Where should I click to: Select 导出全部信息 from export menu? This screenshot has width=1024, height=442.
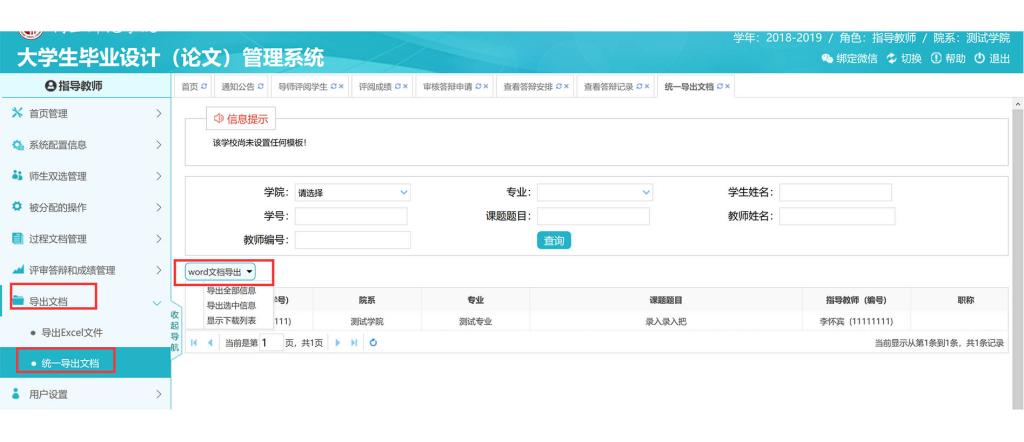click(x=231, y=291)
